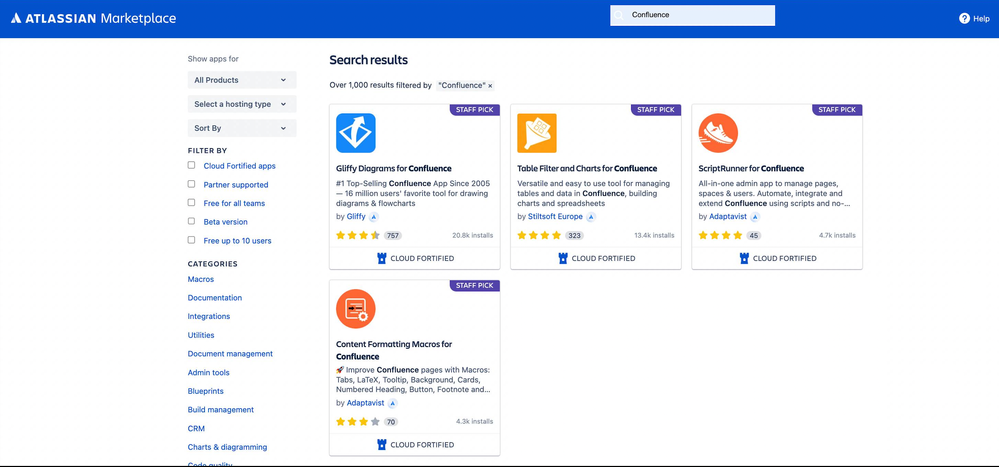Click Adaptavist link on ScriptRunner card
The height and width of the screenshot is (467, 999).
pos(728,217)
